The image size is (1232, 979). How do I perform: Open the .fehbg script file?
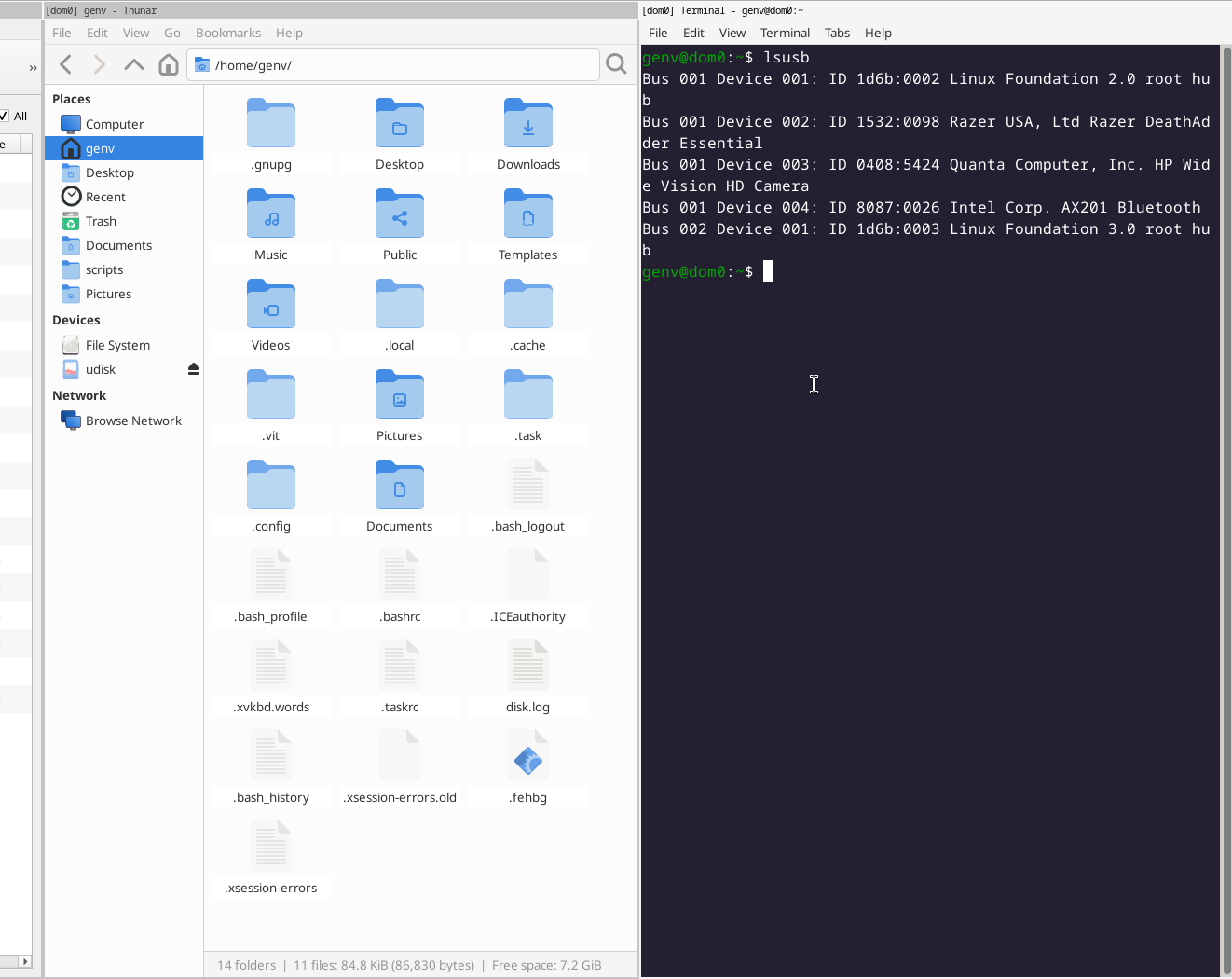coord(528,760)
